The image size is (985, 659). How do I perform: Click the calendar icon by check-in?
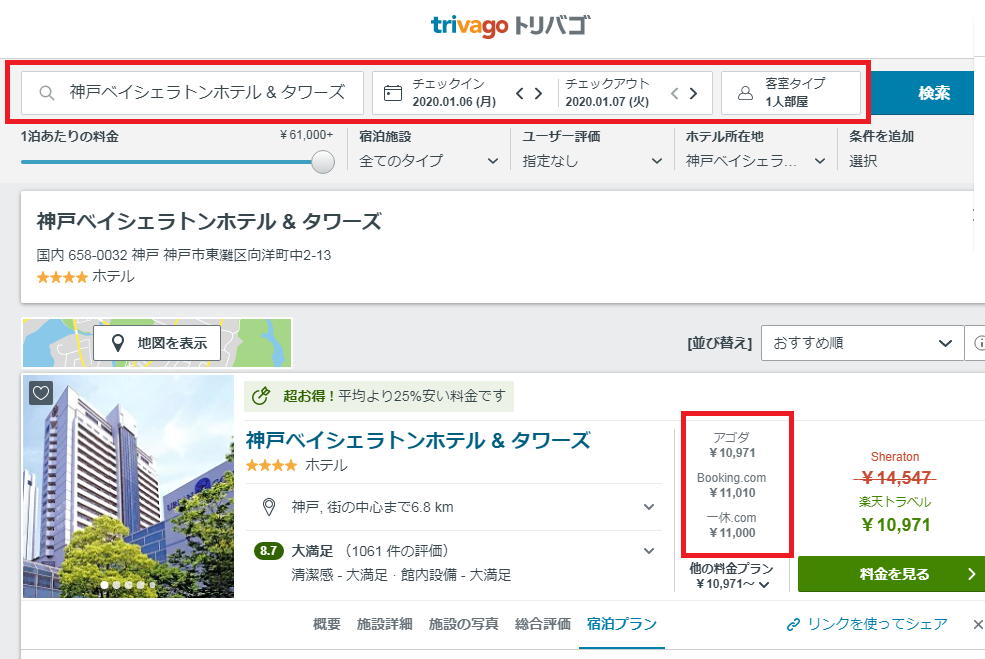tap(393, 93)
